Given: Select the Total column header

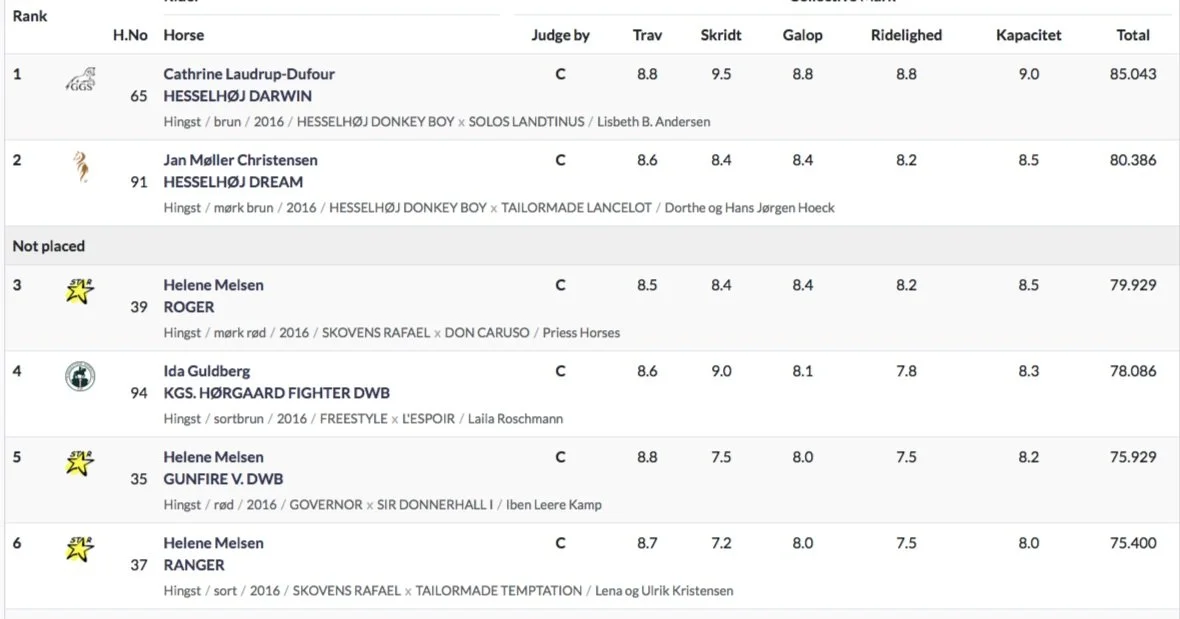Looking at the screenshot, I should tap(1133, 35).
